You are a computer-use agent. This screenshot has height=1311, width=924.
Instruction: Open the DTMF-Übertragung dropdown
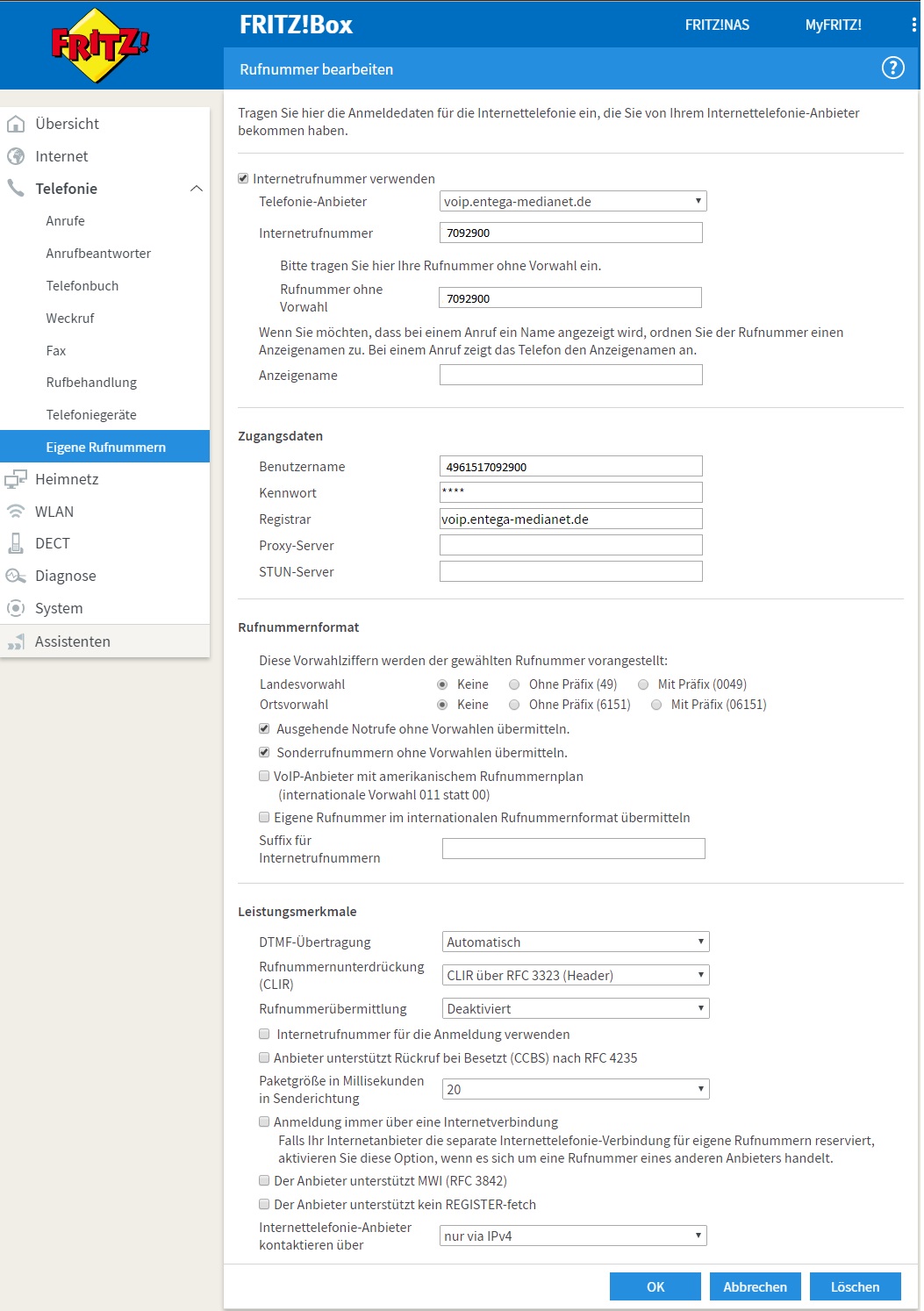[576, 942]
